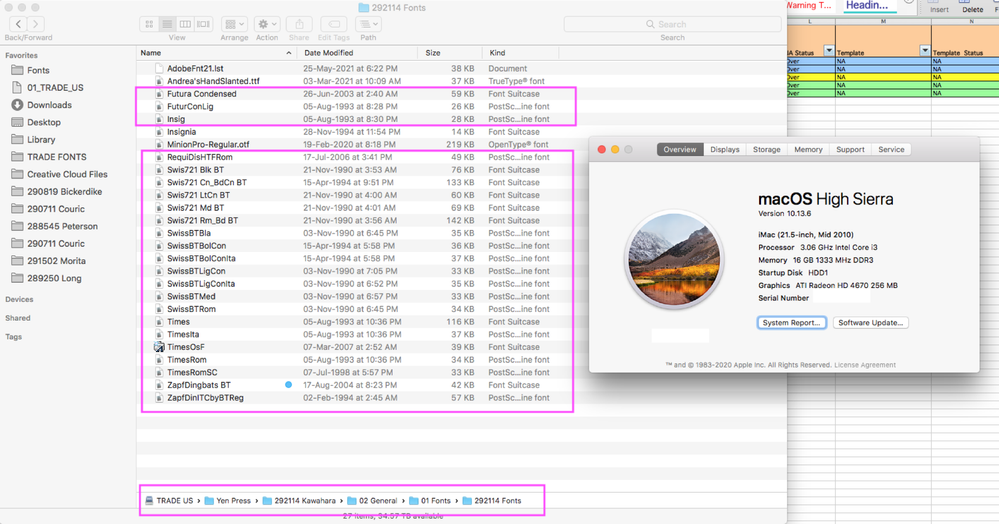Go forward in Finder history
The width and height of the screenshot is (999, 524).
tap(36, 24)
